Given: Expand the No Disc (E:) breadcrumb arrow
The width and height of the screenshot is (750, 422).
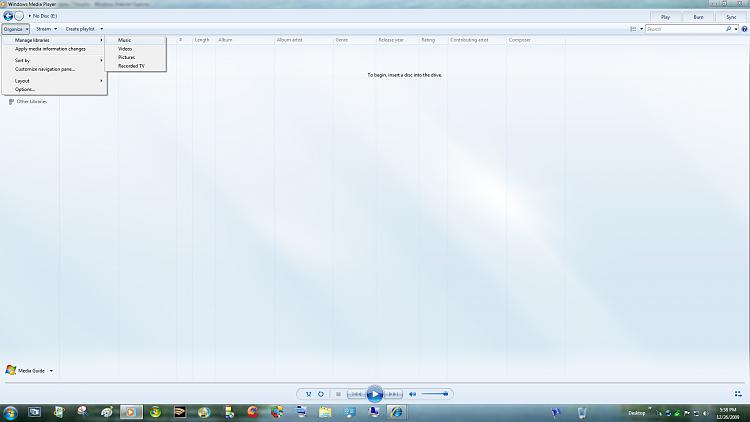Looking at the screenshot, I should tap(29, 16).
